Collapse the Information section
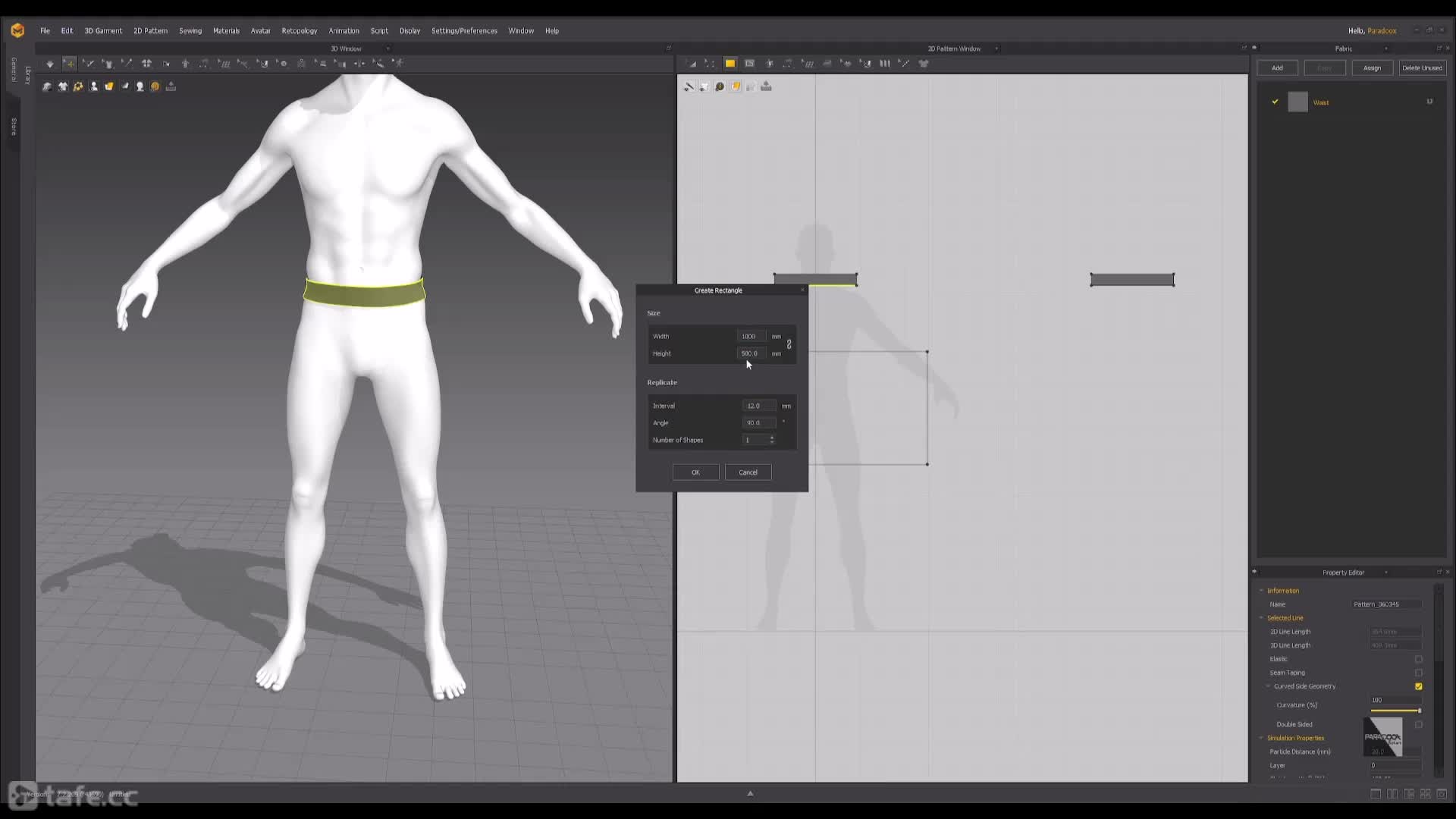The height and width of the screenshot is (819, 1456). [x=1262, y=591]
